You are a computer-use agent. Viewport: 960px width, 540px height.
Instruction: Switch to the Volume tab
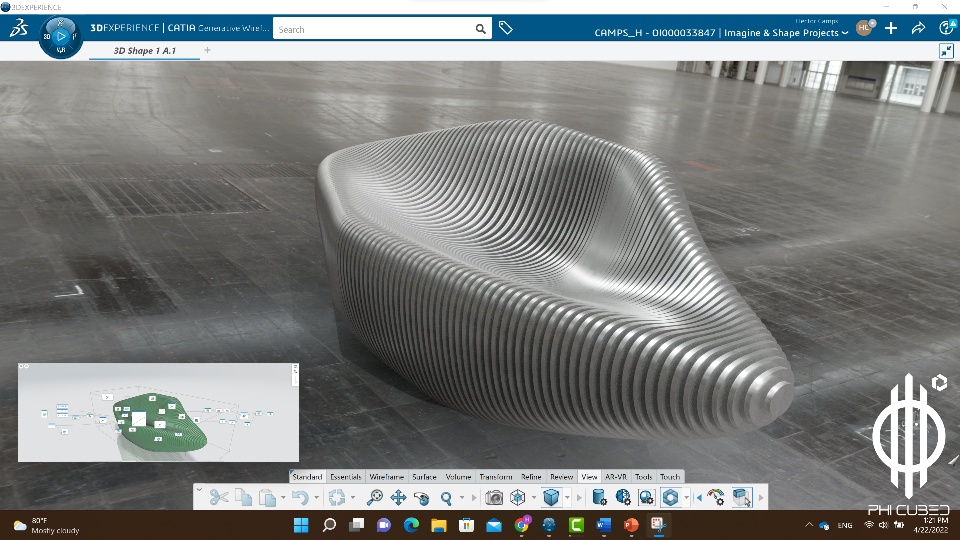459,476
